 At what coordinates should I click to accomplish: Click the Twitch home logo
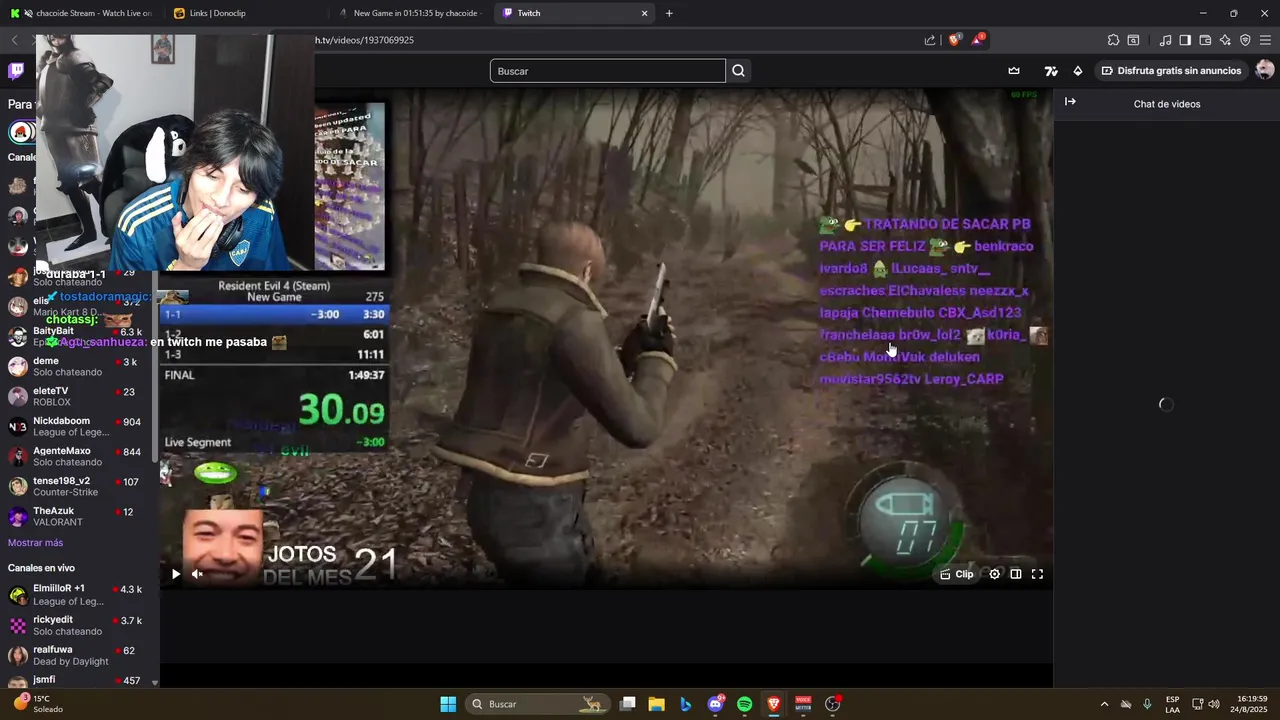tap(17, 71)
